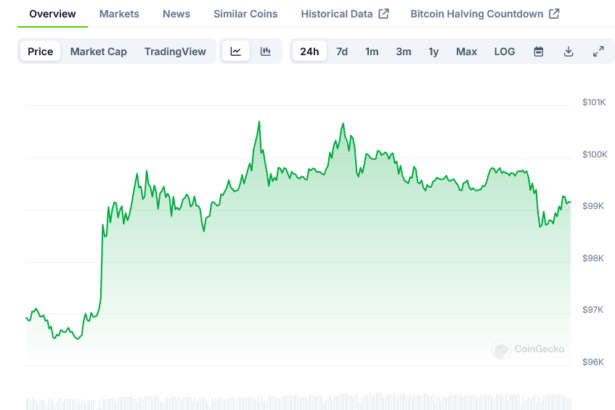Click external link icon beside Historical Data

pyautogui.click(x=383, y=15)
